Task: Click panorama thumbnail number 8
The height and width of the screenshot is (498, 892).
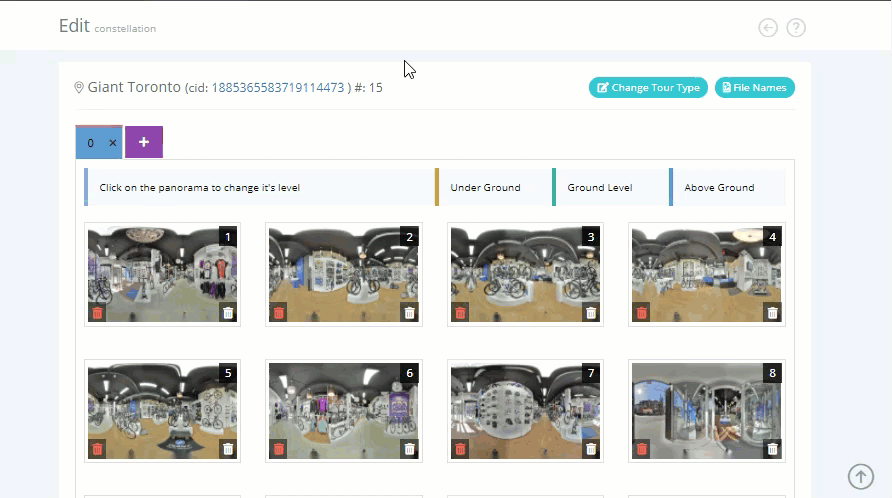Action: tap(707, 411)
